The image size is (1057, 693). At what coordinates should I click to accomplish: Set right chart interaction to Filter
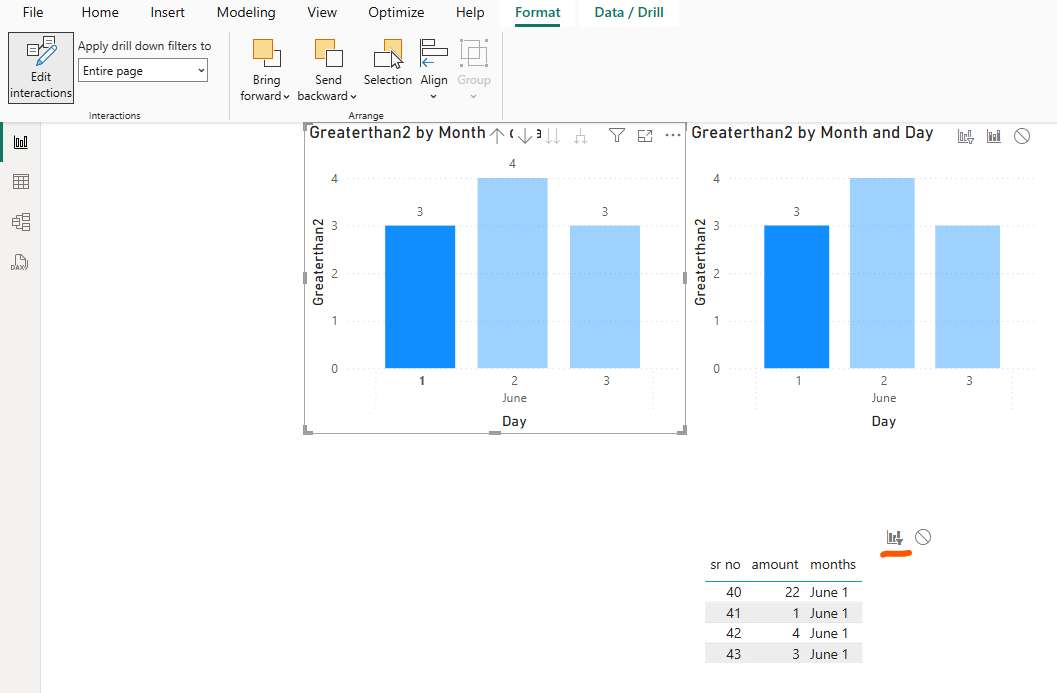pyautogui.click(x=966, y=137)
